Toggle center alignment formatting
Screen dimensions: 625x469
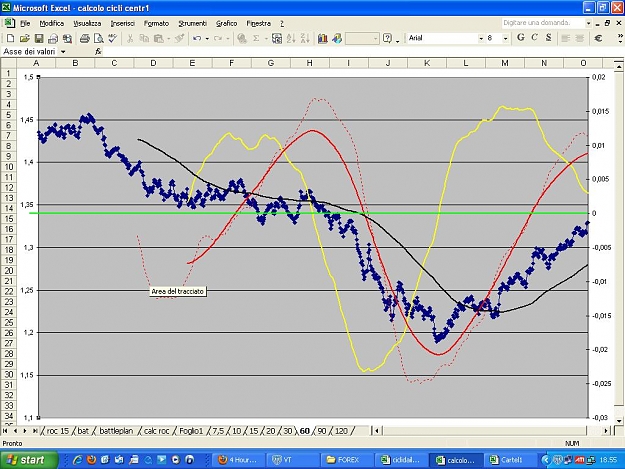coord(579,38)
